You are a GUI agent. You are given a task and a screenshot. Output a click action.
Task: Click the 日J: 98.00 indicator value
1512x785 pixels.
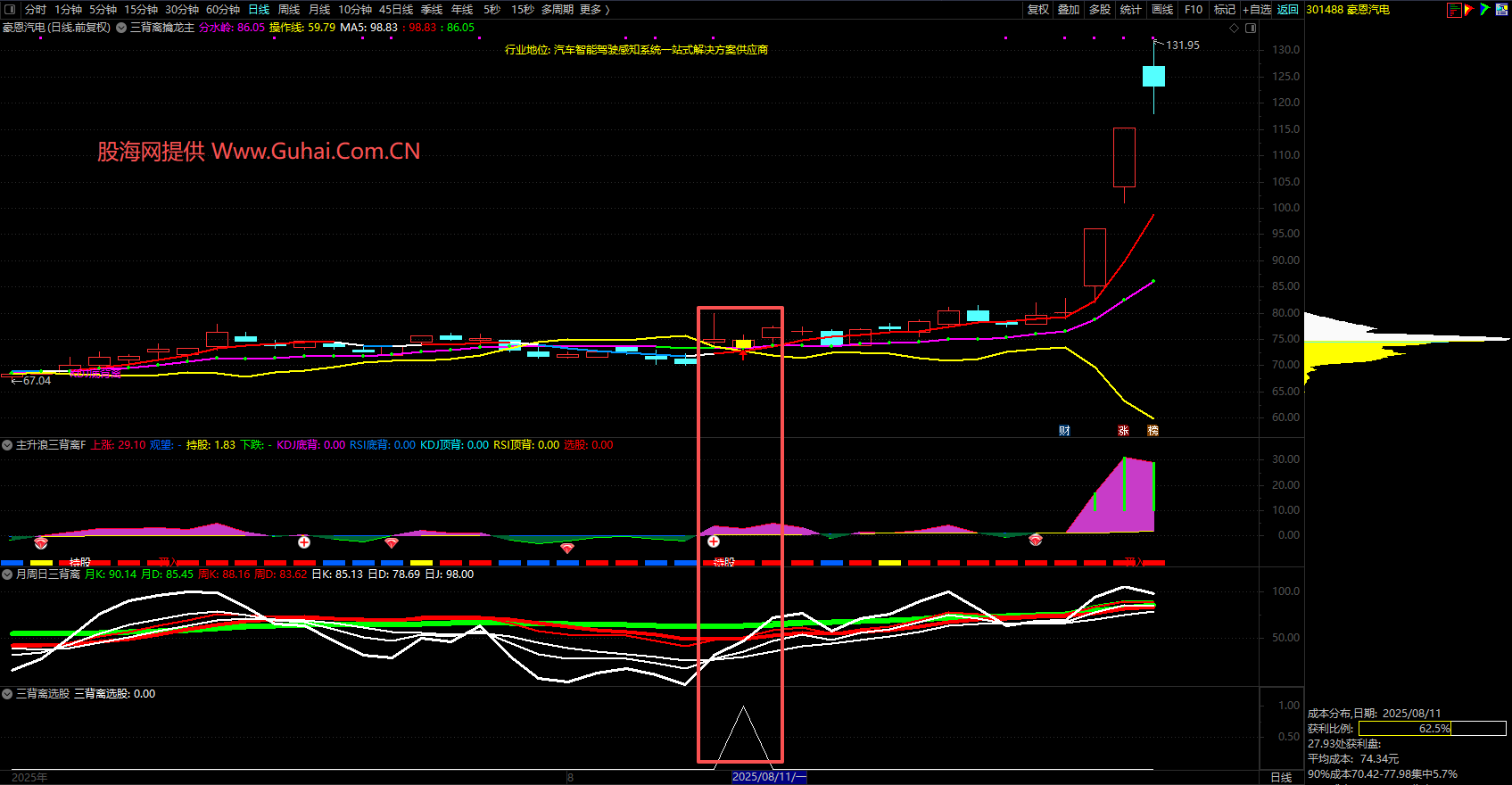pyautogui.click(x=450, y=574)
